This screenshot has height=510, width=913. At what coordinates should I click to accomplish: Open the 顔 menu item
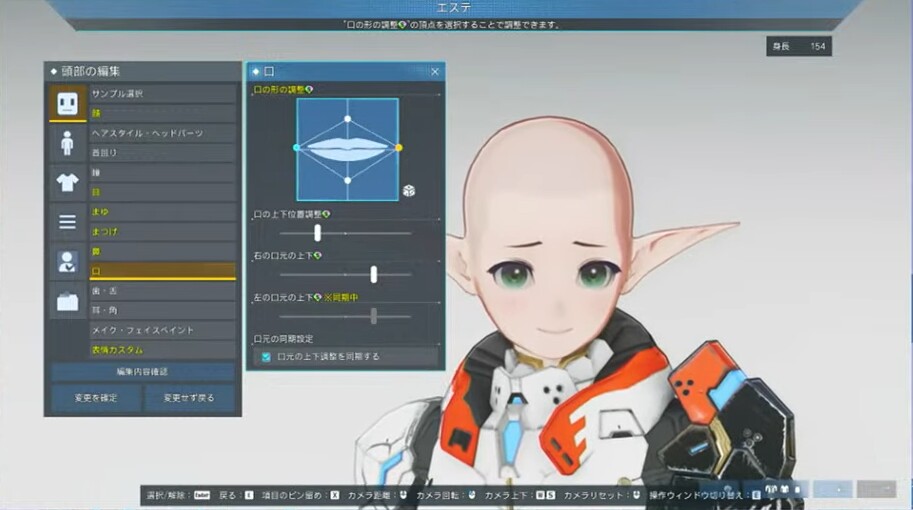click(162, 113)
